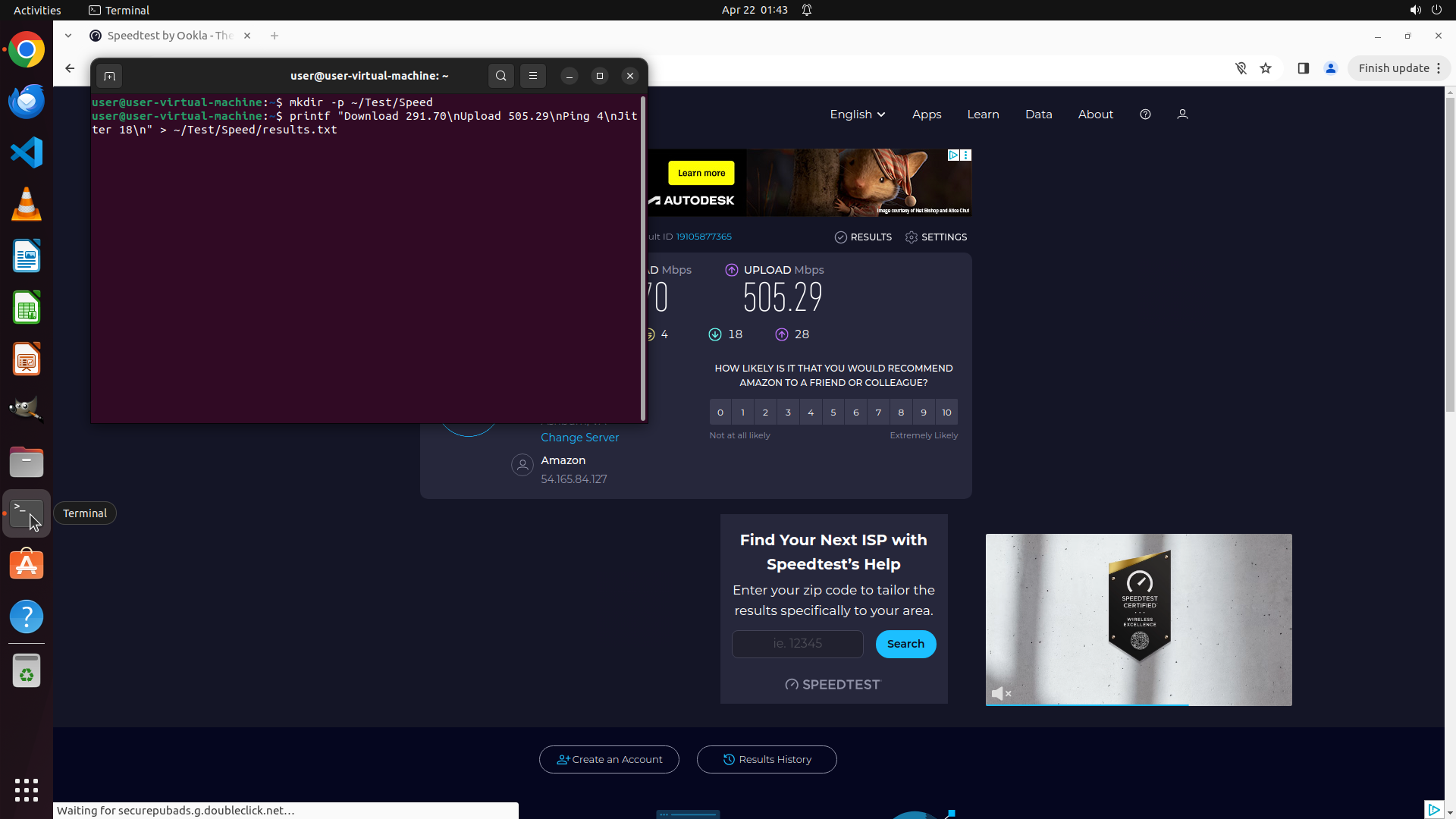Screen dimensions: 1456x819
Task: Expand the English language dropdown
Action: click(x=857, y=115)
